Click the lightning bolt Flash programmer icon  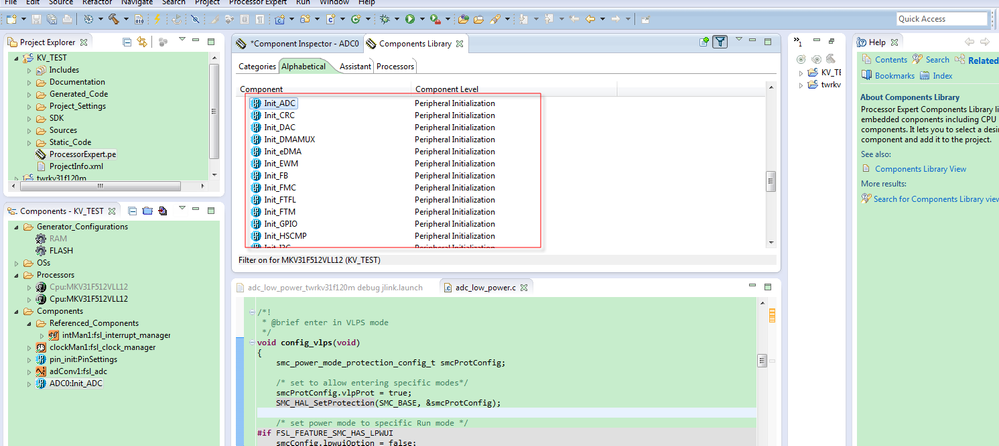click(x=157, y=19)
